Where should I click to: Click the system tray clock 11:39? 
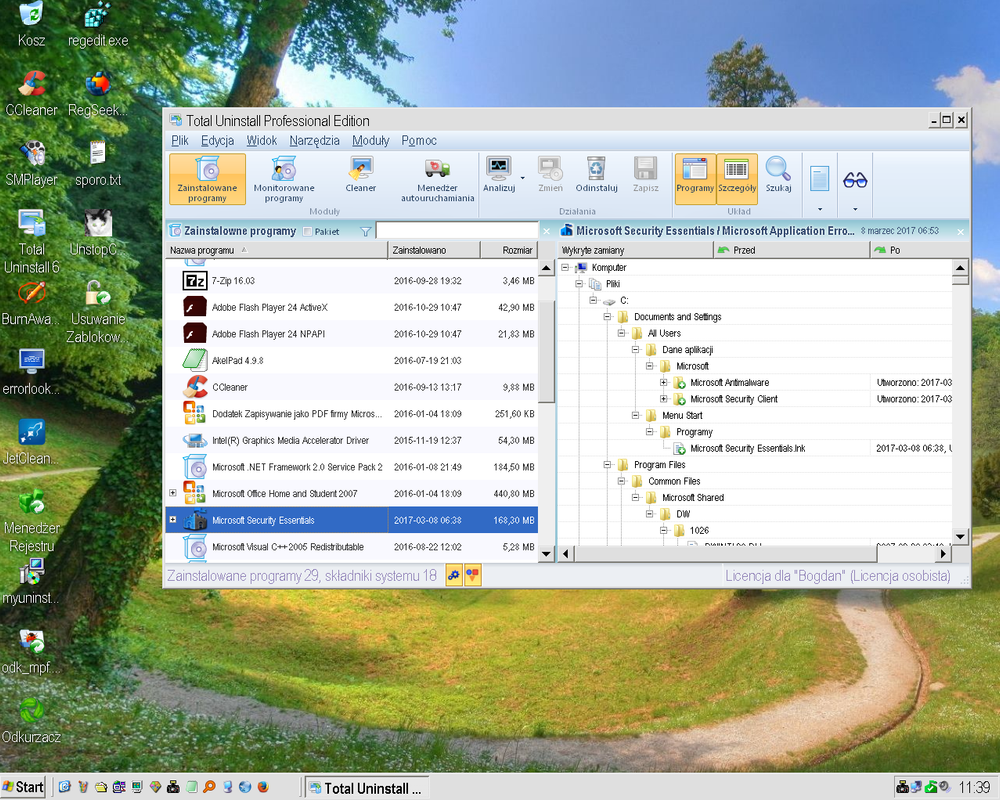[974, 787]
